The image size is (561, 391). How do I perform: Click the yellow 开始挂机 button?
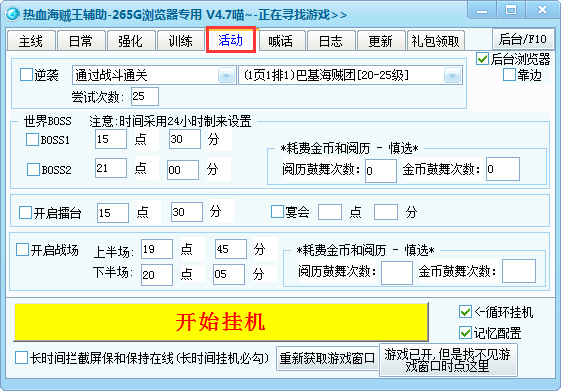point(221,322)
